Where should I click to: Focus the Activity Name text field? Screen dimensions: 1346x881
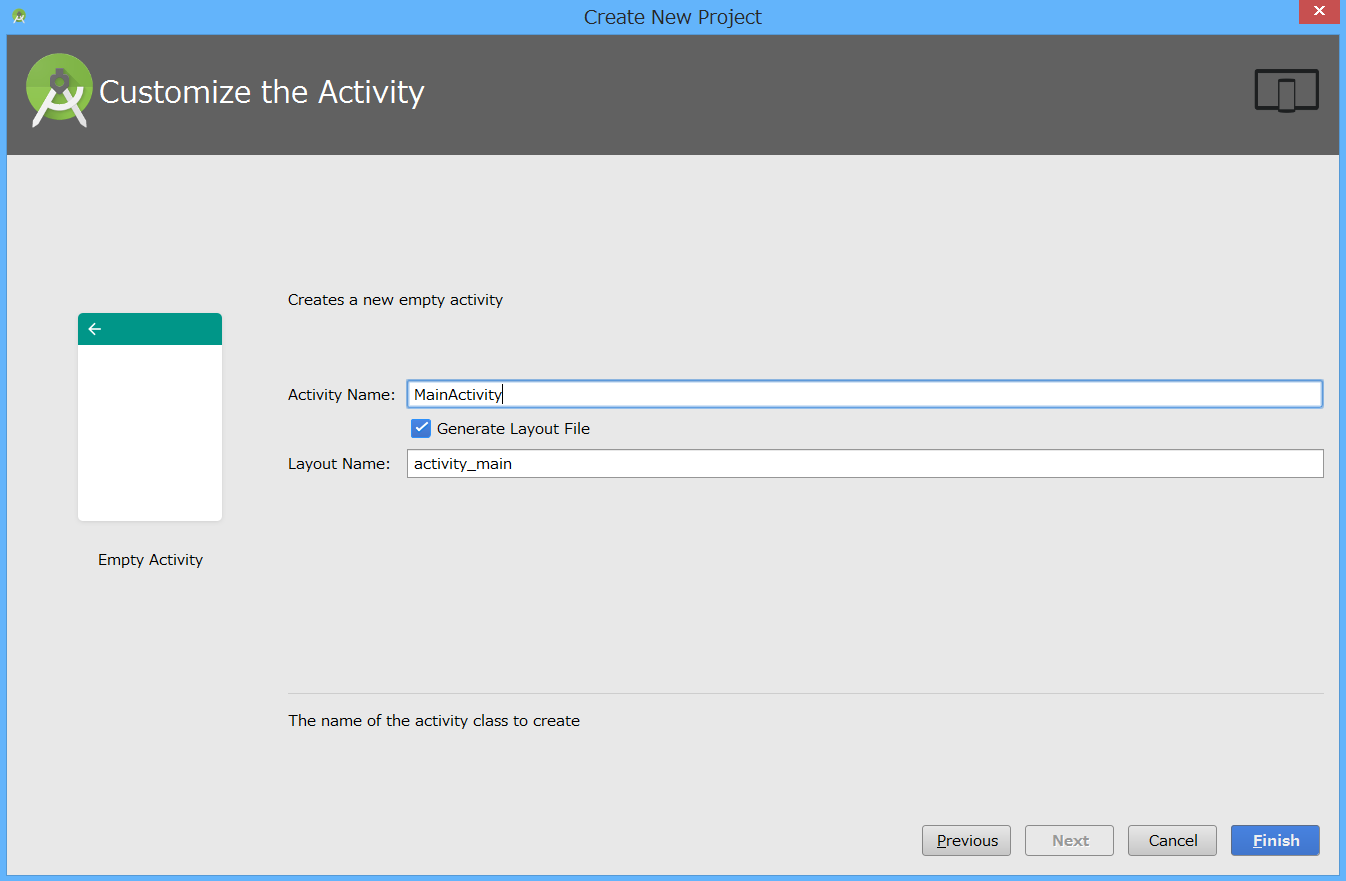pyautogui.click(x=864, y=394)
